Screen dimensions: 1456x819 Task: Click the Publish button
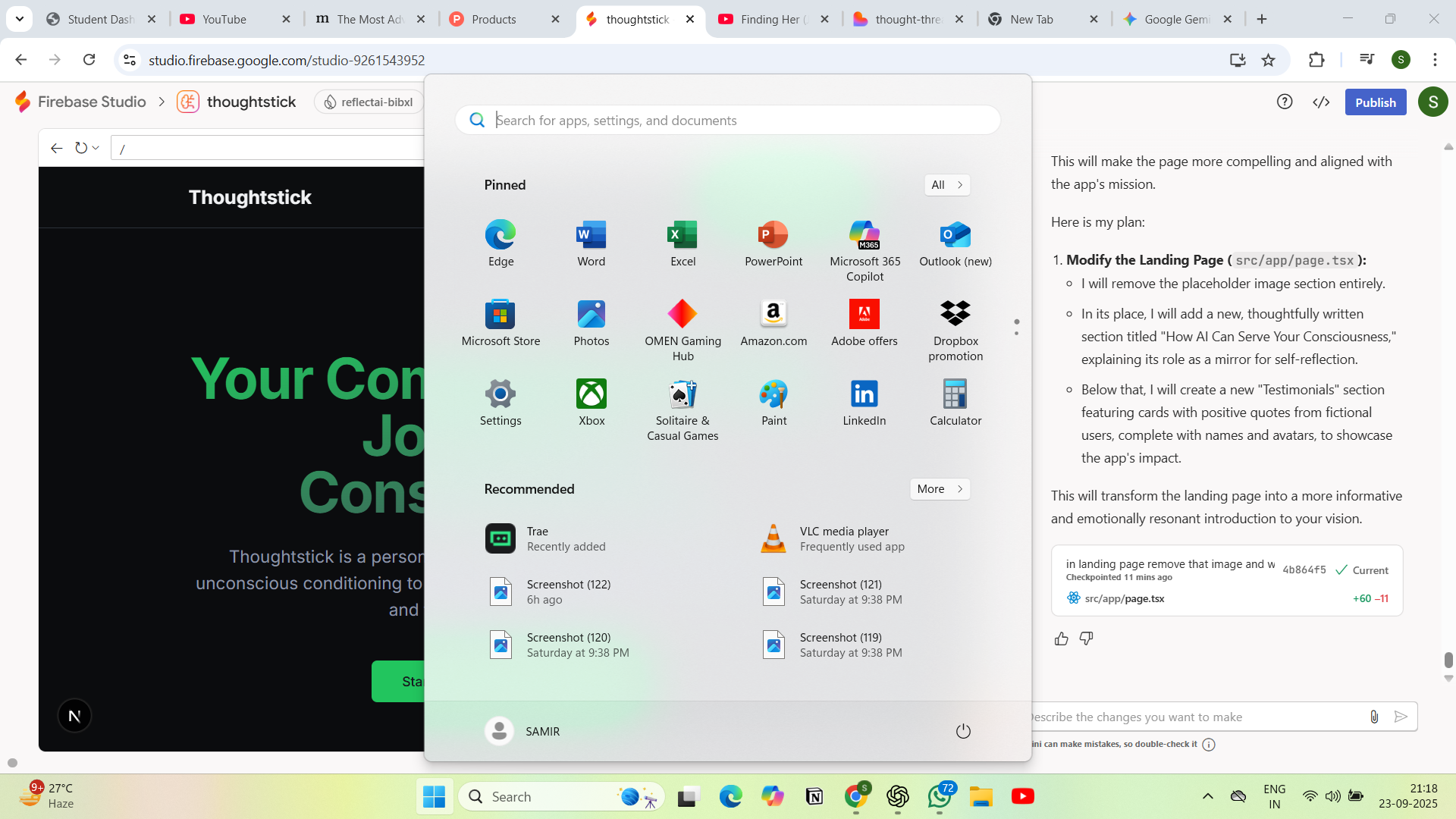1375,102
